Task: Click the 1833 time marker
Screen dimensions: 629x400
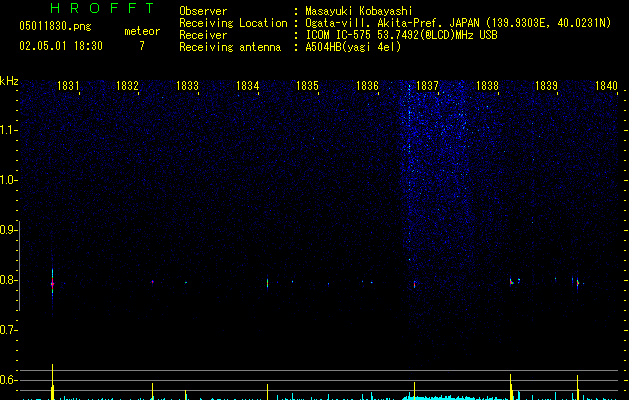Action: coord(187,85)
